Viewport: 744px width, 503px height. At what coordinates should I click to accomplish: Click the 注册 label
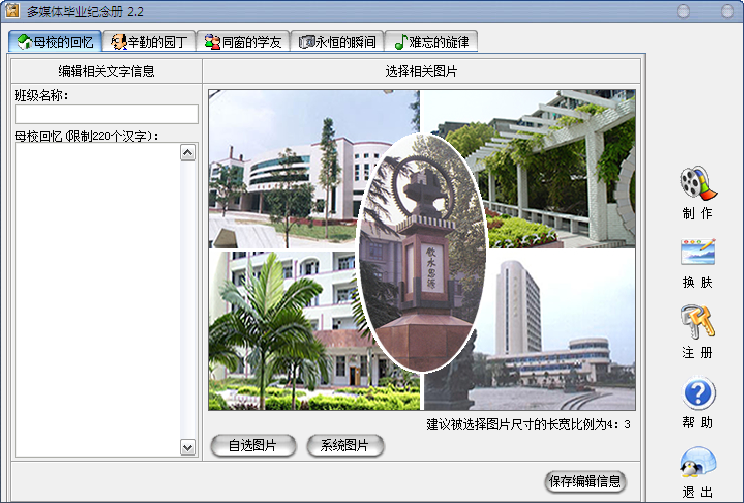tap(698, 353)
